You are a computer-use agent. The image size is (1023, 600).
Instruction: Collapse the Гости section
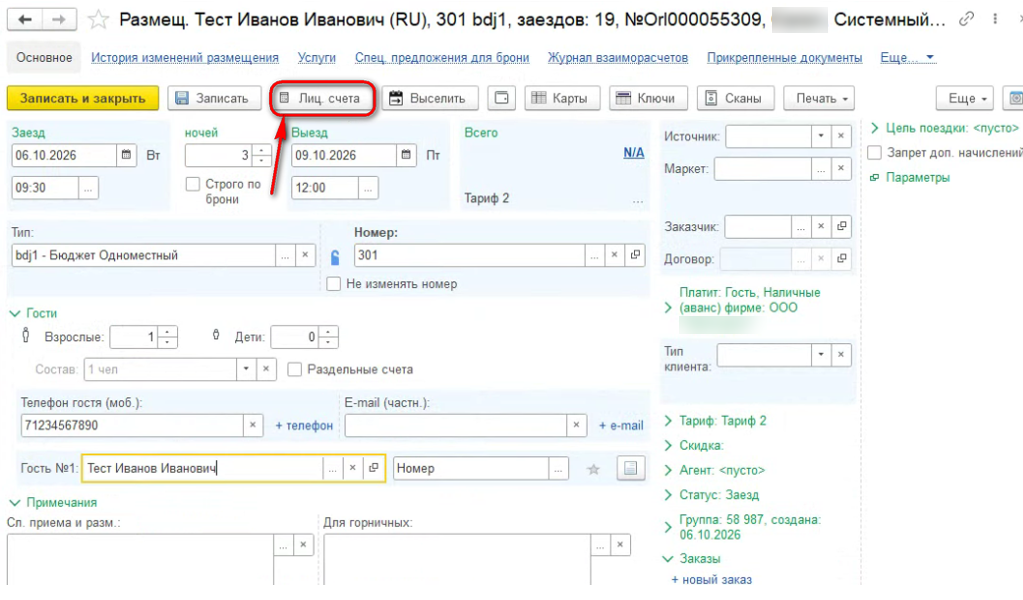pyautogui.click(x=15, y=314)
